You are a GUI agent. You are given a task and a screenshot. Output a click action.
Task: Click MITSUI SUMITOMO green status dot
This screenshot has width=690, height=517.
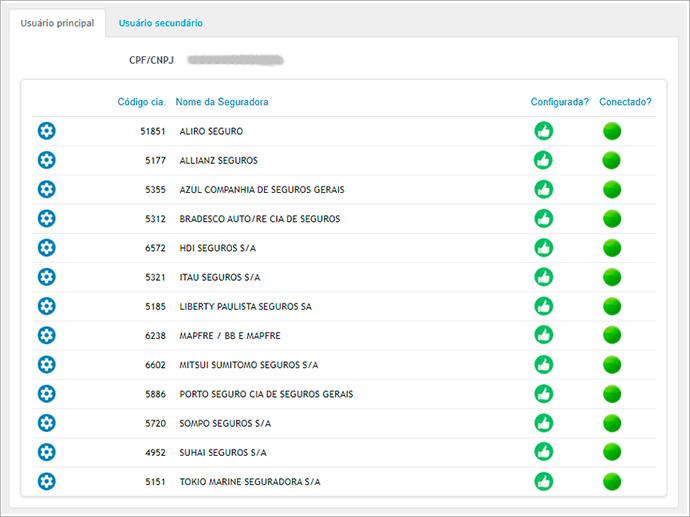[x=612, y=364]
